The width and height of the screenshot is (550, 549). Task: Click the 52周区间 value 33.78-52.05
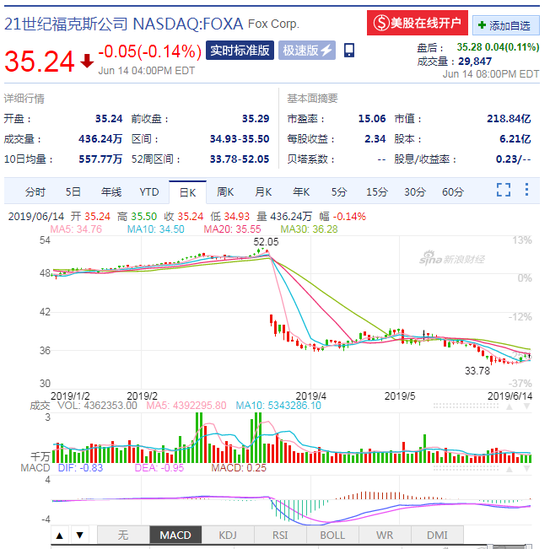[239, 159]
